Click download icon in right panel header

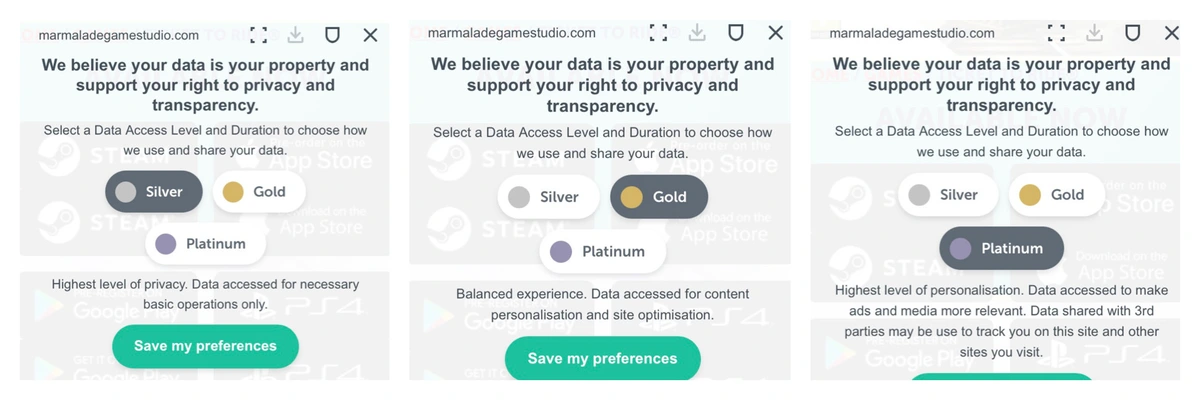pos(1095,33)
